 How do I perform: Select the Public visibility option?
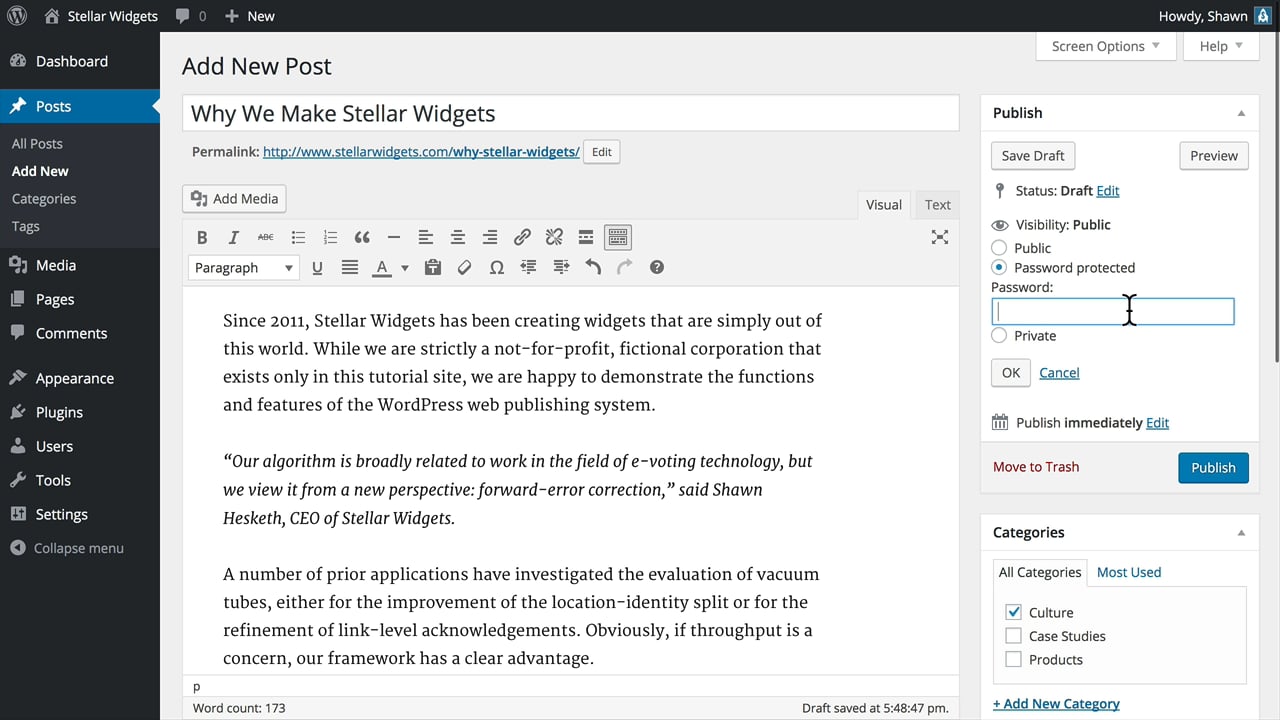(999, 248)
